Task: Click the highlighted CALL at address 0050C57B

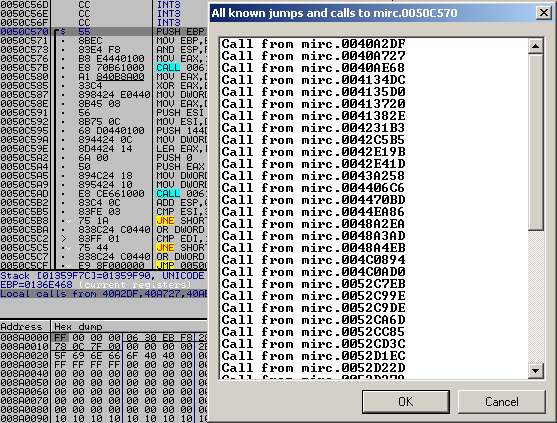Action: (168, 67)
